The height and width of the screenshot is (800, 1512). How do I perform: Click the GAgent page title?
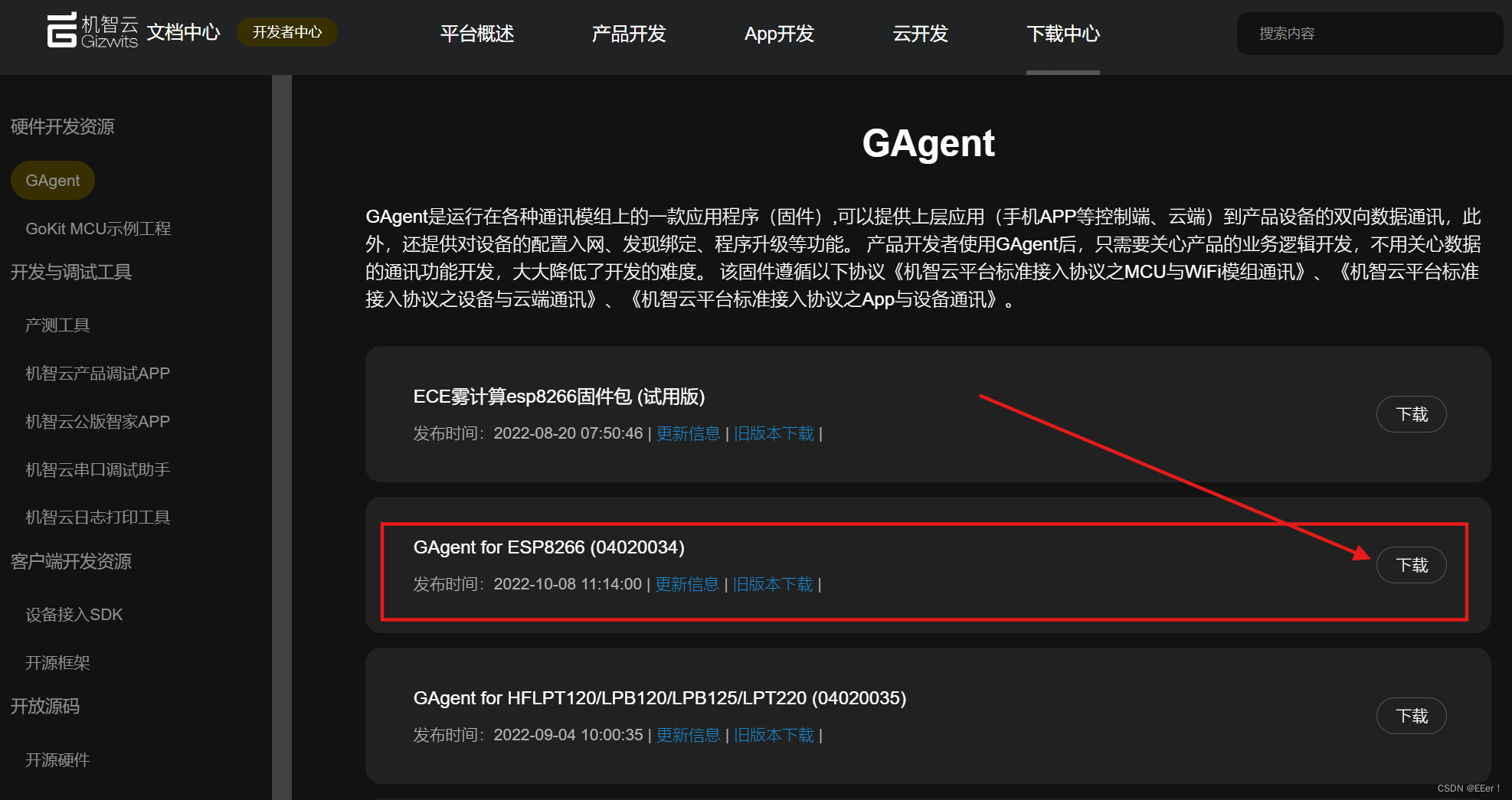[x=928, y=143]
